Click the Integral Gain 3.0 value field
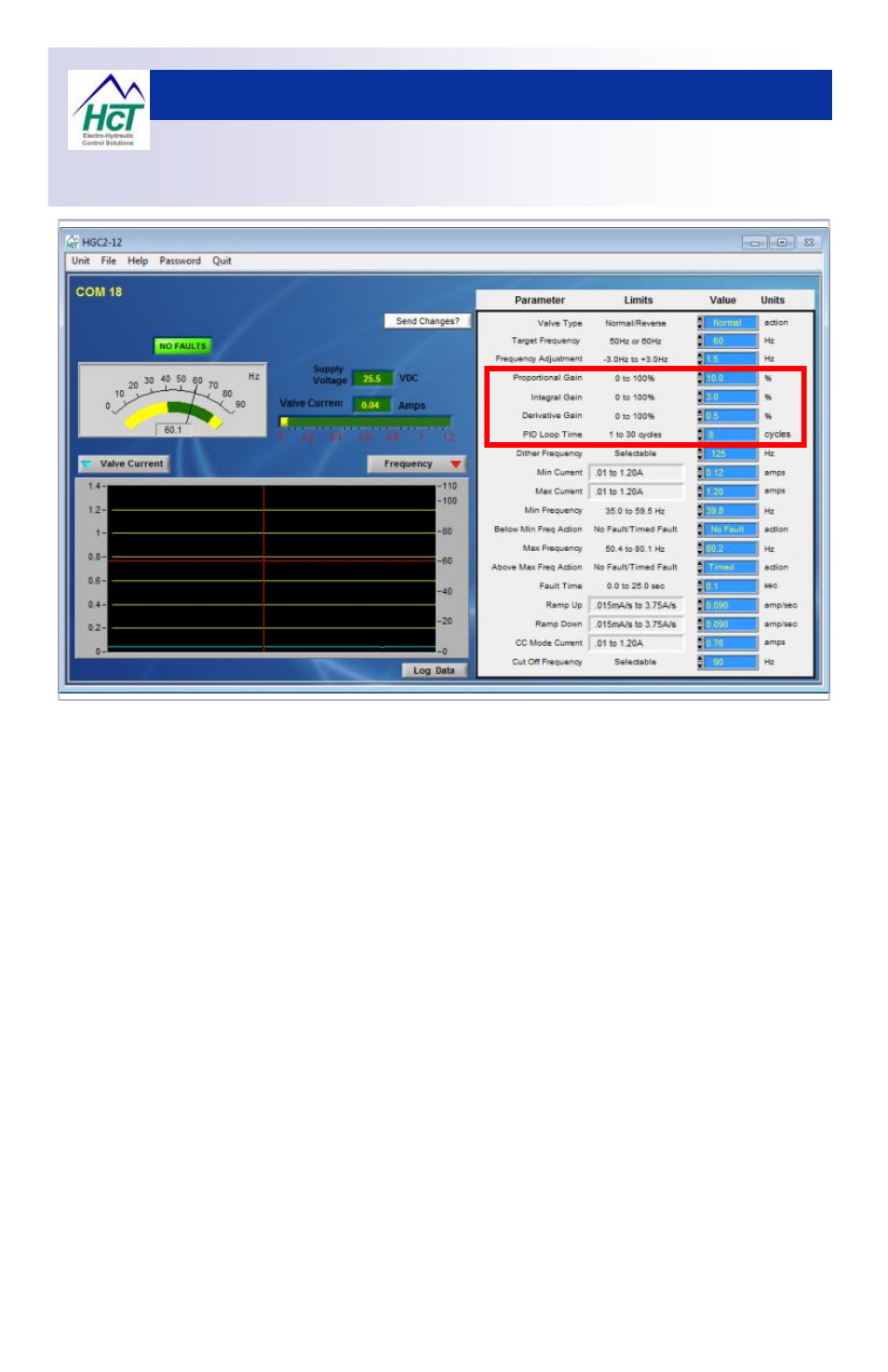 (731, 397)
